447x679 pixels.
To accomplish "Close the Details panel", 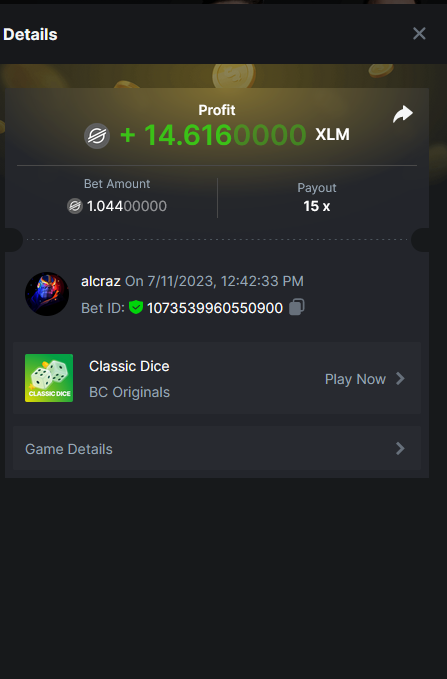I will [419, 33].
